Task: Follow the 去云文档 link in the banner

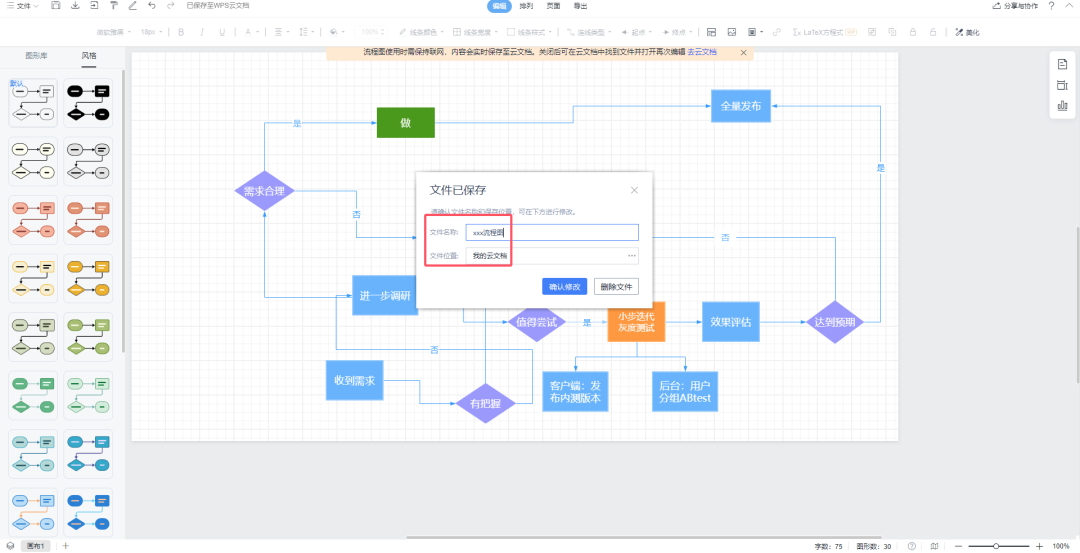Action: pos(702,52)
